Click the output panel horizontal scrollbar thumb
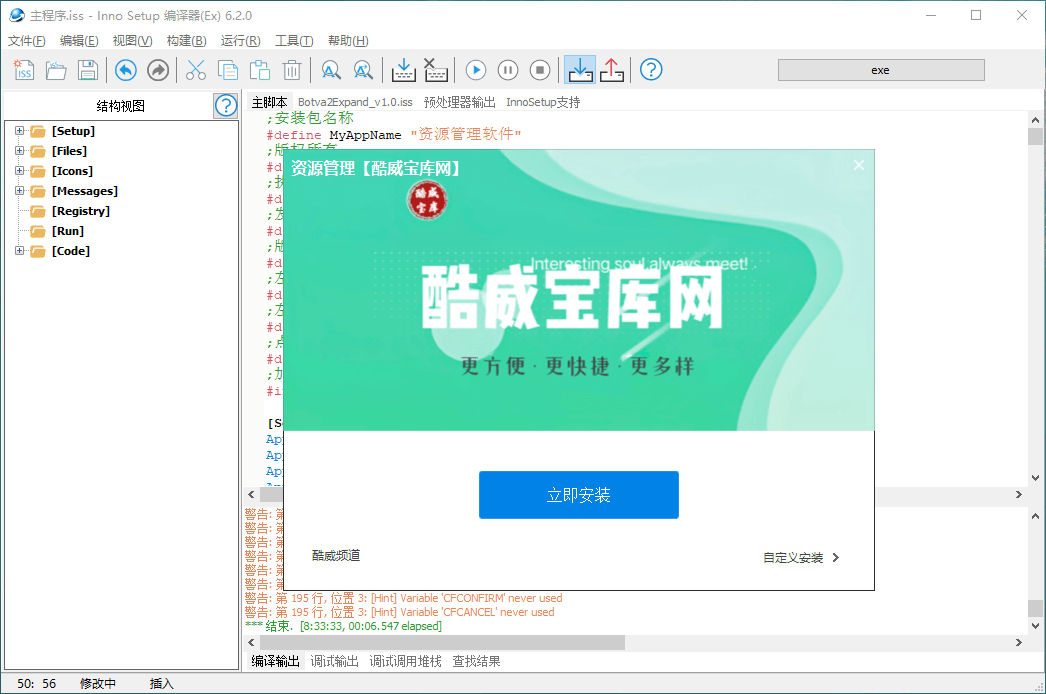Viewport: 1046px width, 694px height. 442,642
